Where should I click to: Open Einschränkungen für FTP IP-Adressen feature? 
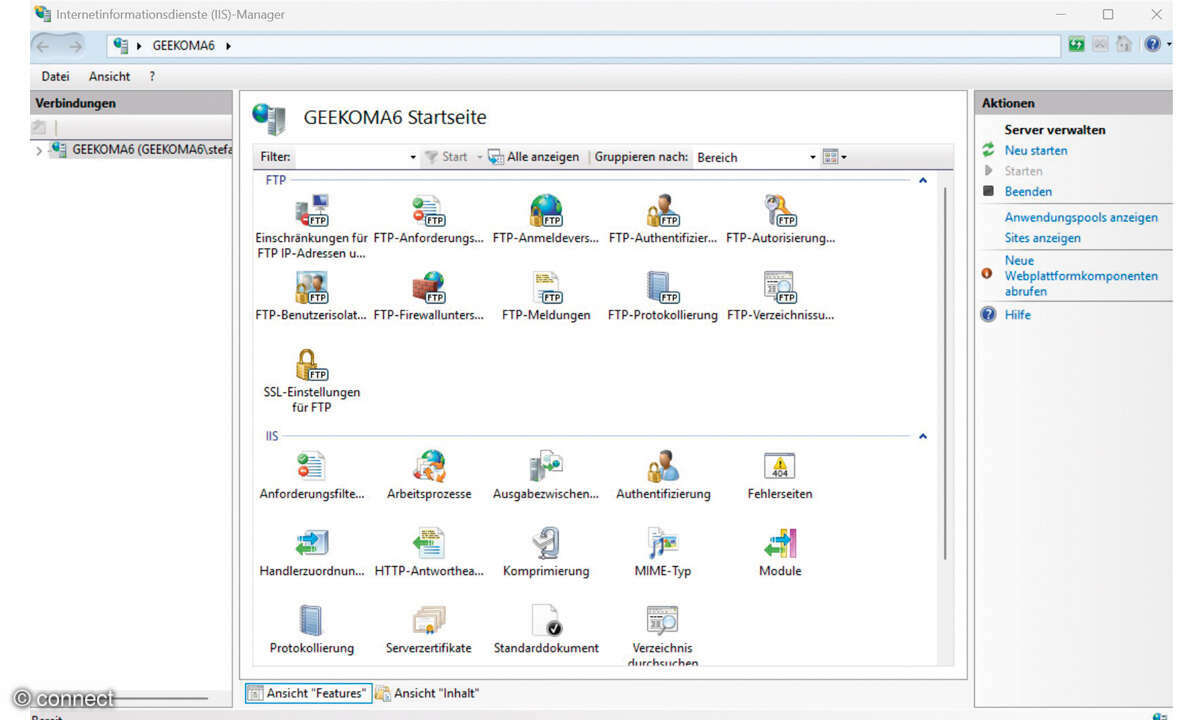point(311,227)
